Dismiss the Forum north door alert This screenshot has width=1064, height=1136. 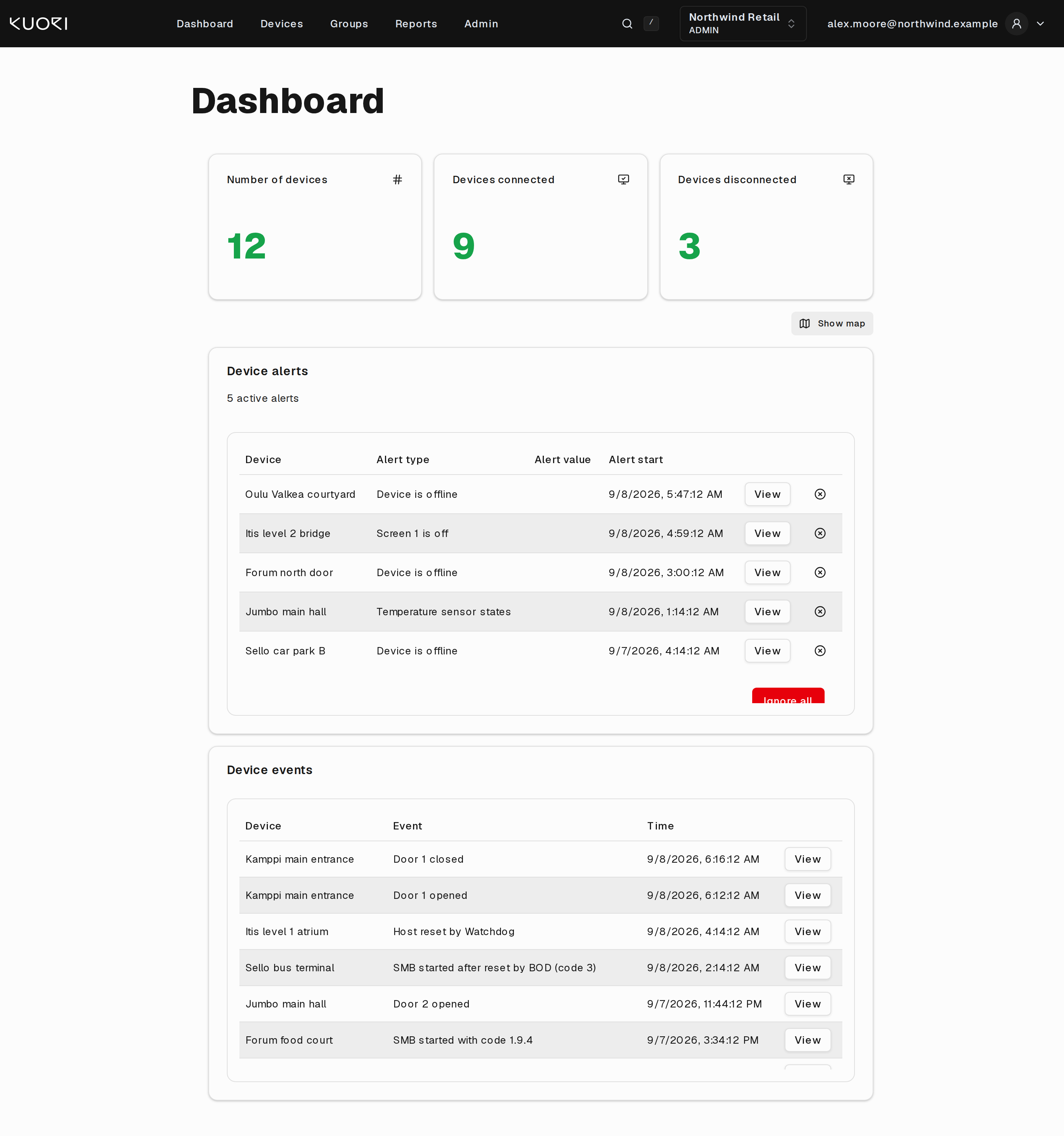(820, 572)
